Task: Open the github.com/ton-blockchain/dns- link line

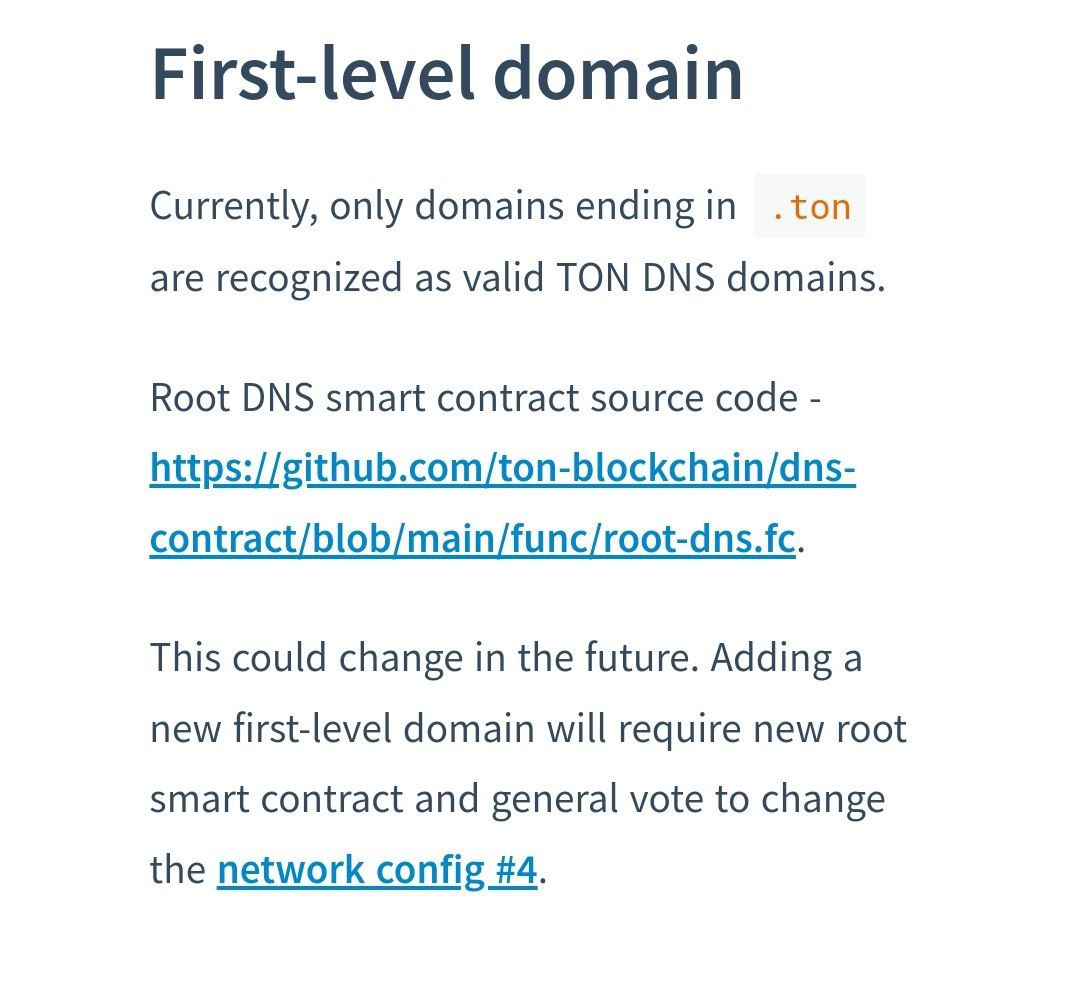Action: pyautogui.click(x=502, y=468)
